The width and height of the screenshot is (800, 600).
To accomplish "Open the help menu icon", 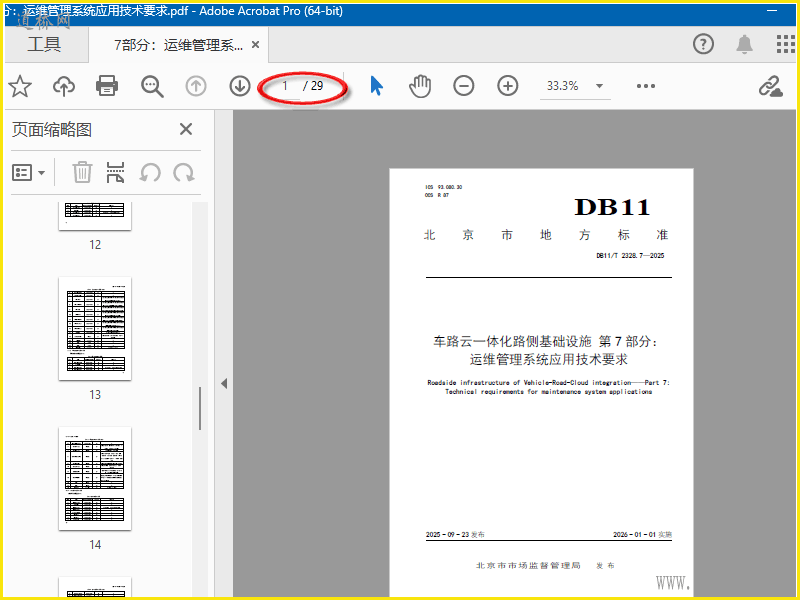I will (703, 44).
